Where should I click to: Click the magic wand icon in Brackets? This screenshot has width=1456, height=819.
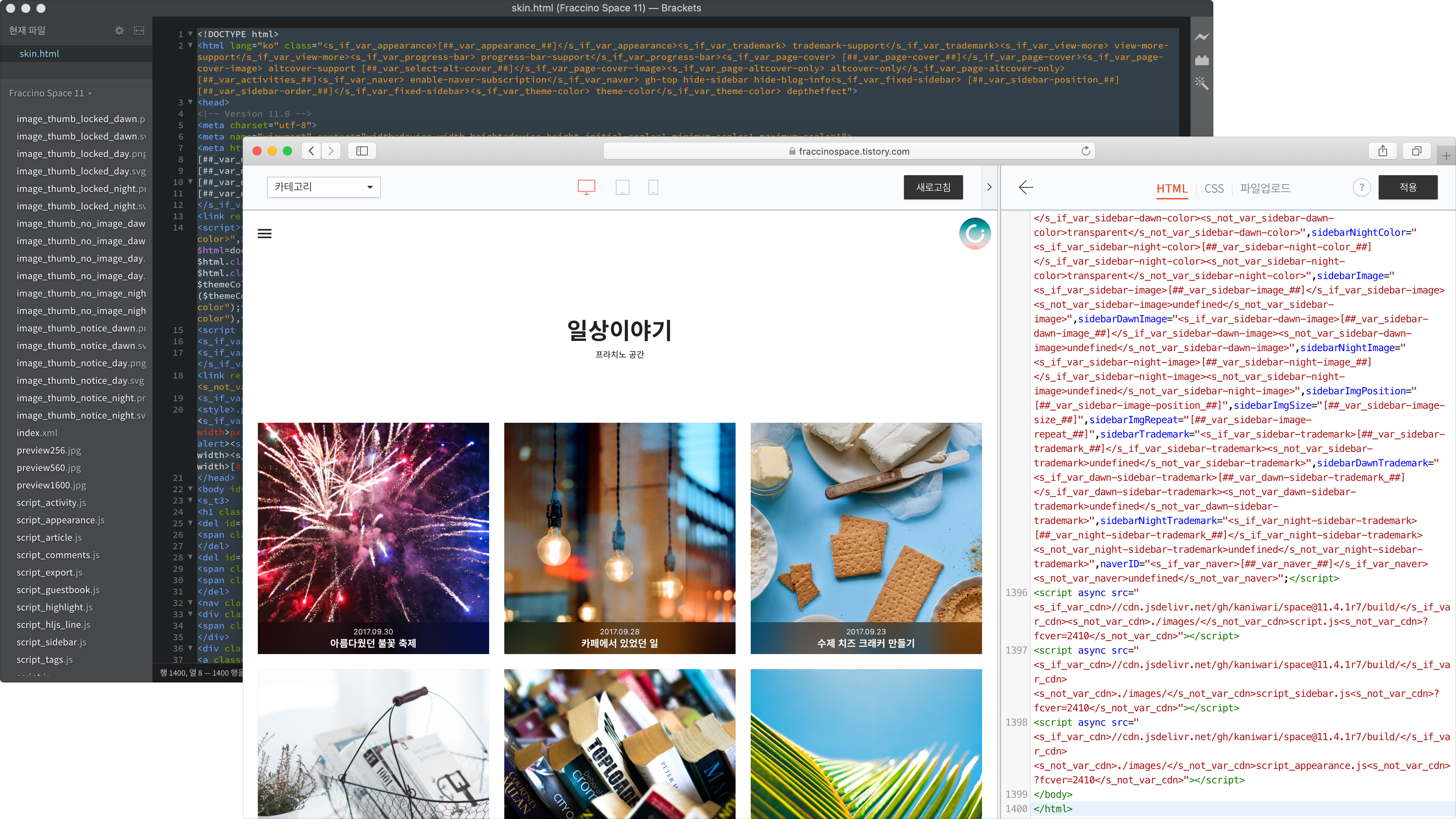[1202, 83]
